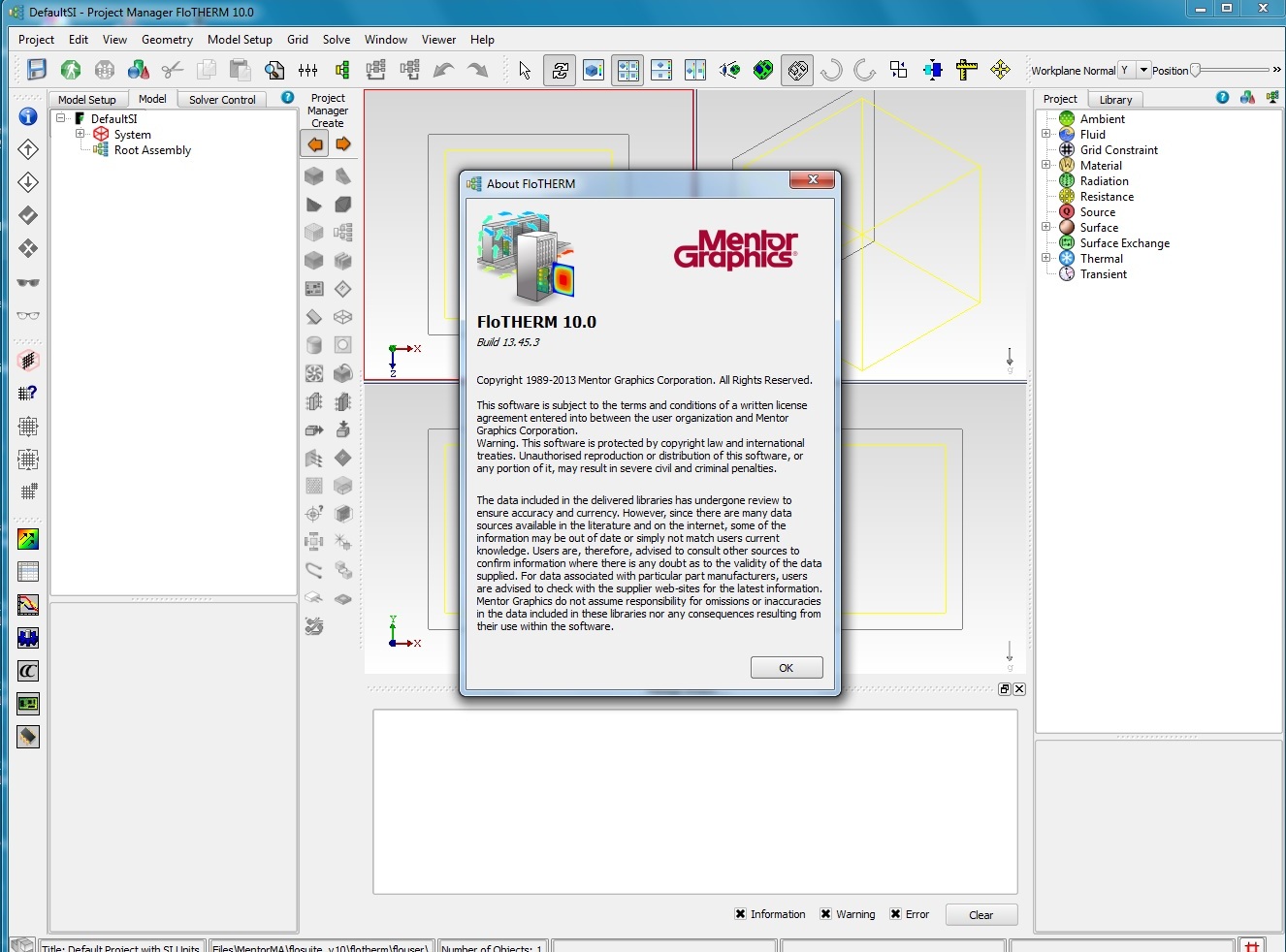
Task: Click the refresh view toolbar icon
Action: click(560, 70)
